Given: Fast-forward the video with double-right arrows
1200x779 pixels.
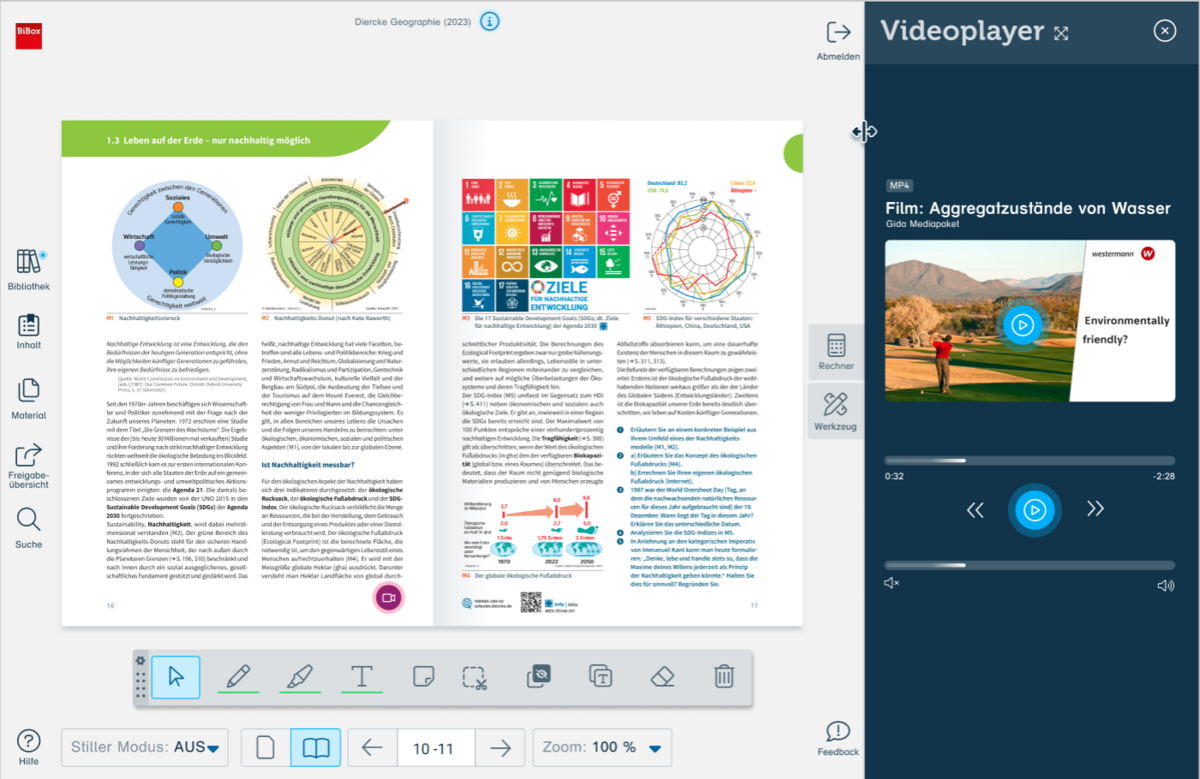Looking at the screenshot, I should [1095, 509].
